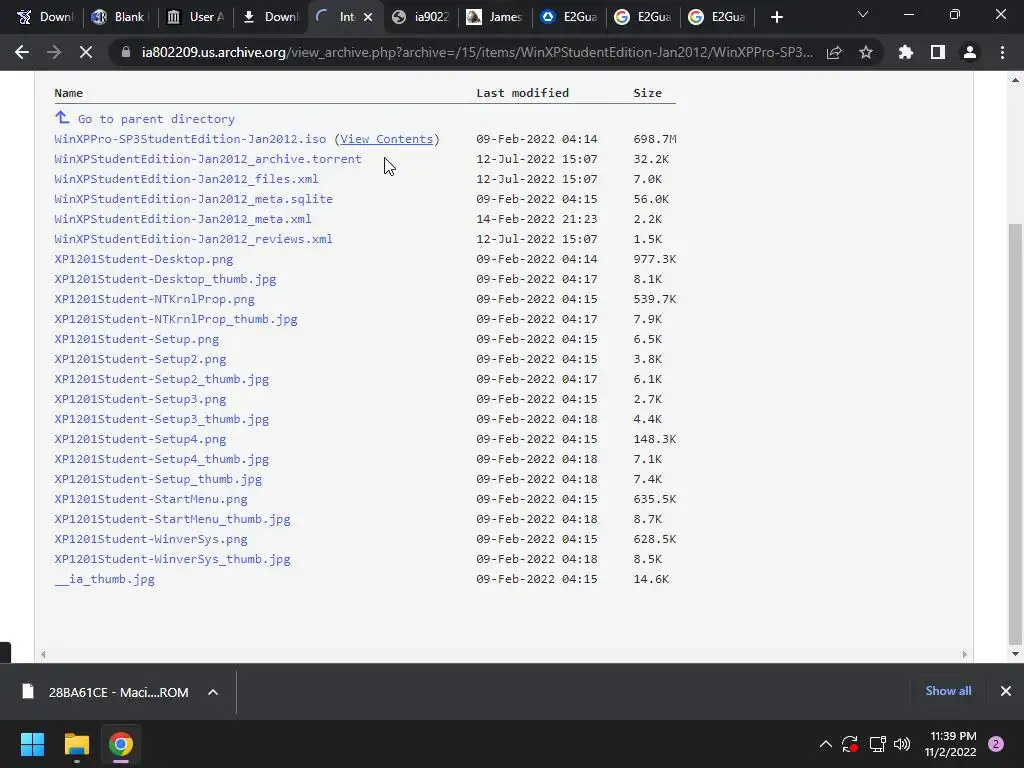Screen dimensions: 1024x768
Task: Open WinXPStudentEdition-Jan2012_reviews.xml
Action: 193,239
